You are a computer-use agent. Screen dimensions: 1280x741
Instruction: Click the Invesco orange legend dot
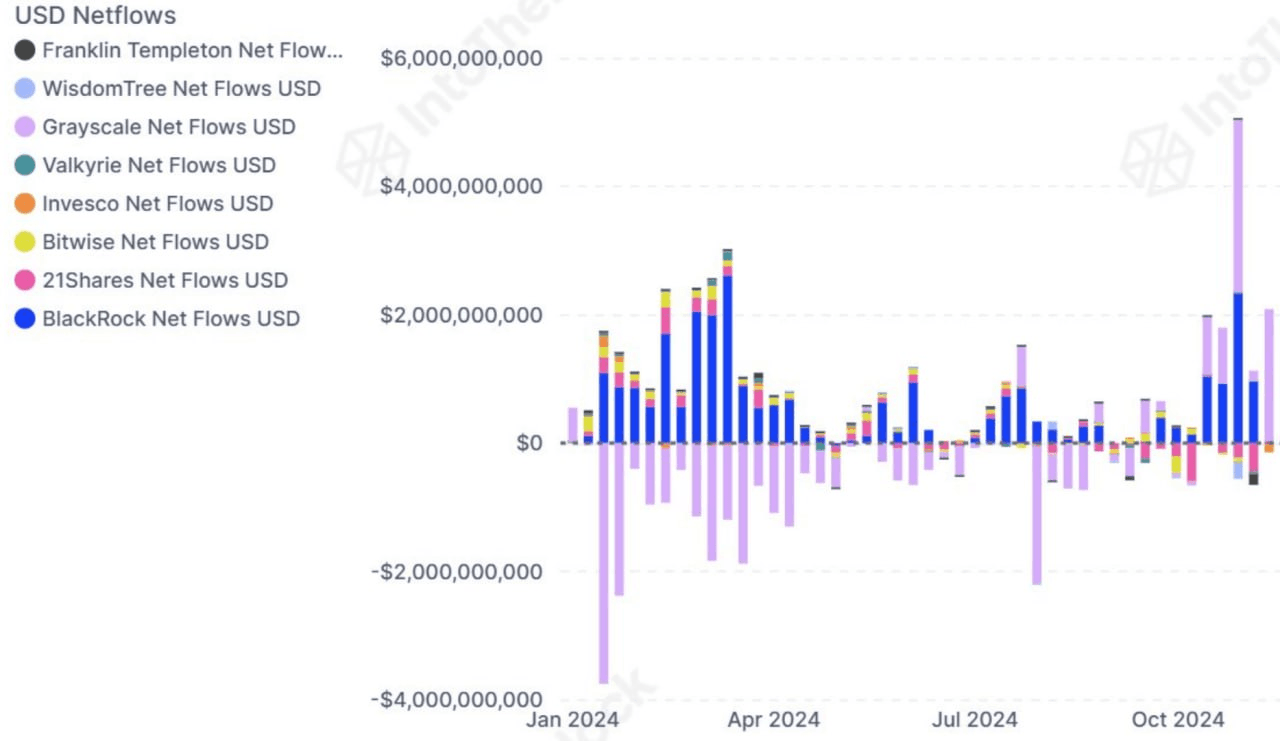coord(25,203)
